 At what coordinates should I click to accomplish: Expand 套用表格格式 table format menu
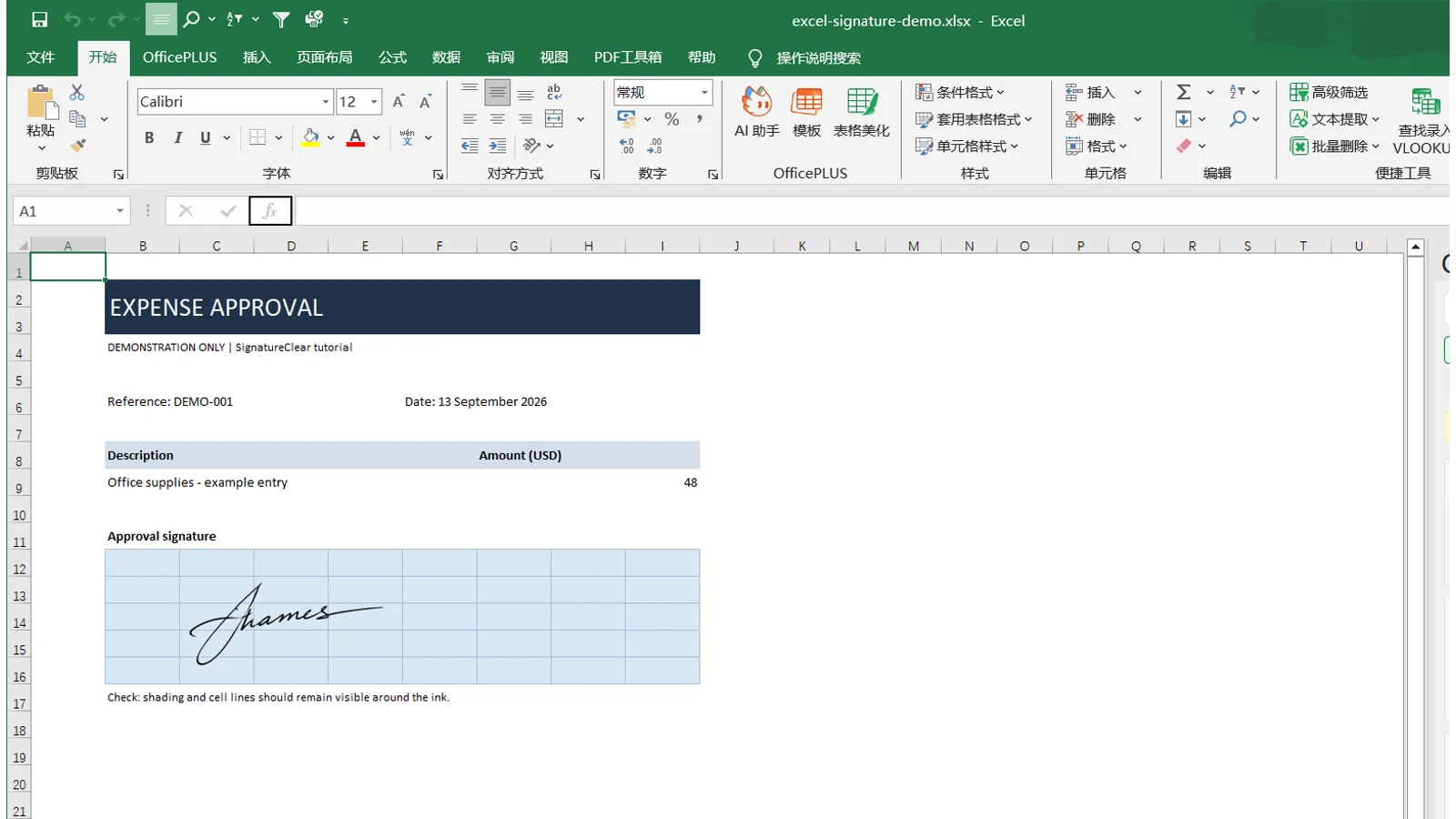[x=974, y=119]
